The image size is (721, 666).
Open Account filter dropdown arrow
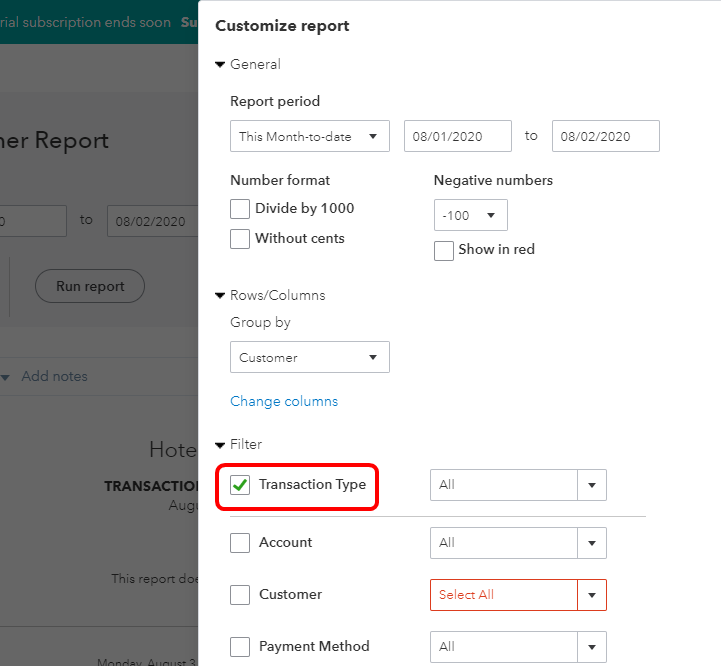click(x=592, y=543)
